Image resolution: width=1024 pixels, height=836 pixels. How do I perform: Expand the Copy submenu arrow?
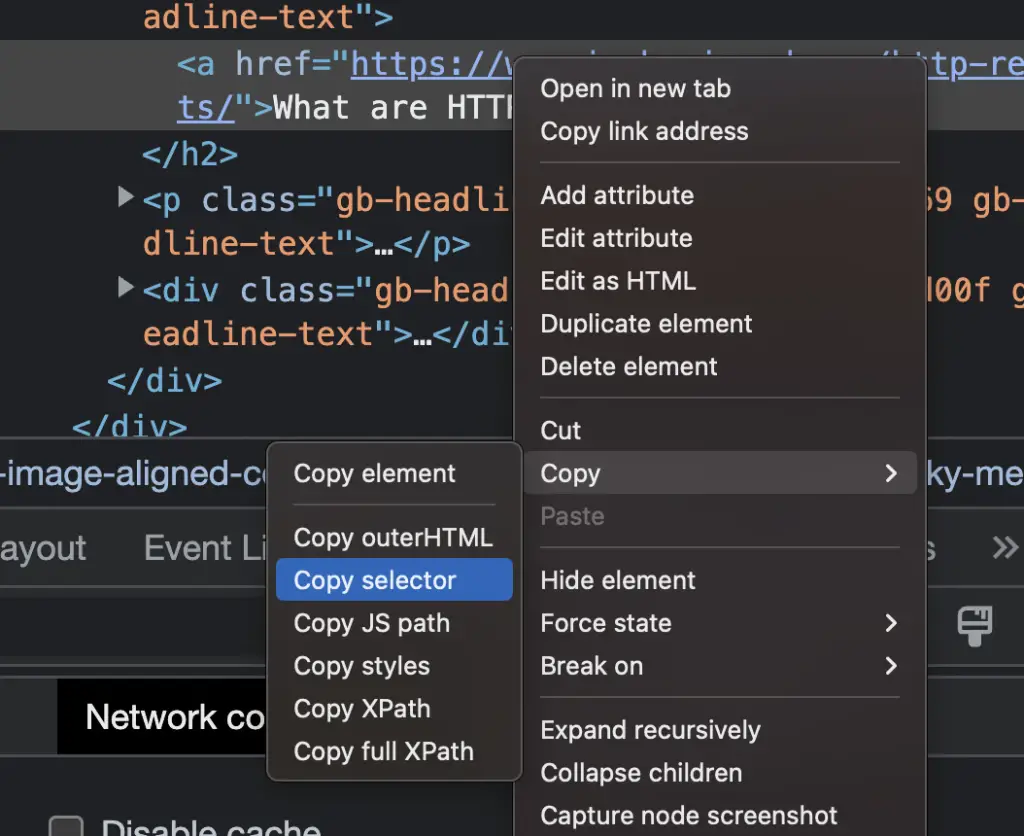point(891,473)
